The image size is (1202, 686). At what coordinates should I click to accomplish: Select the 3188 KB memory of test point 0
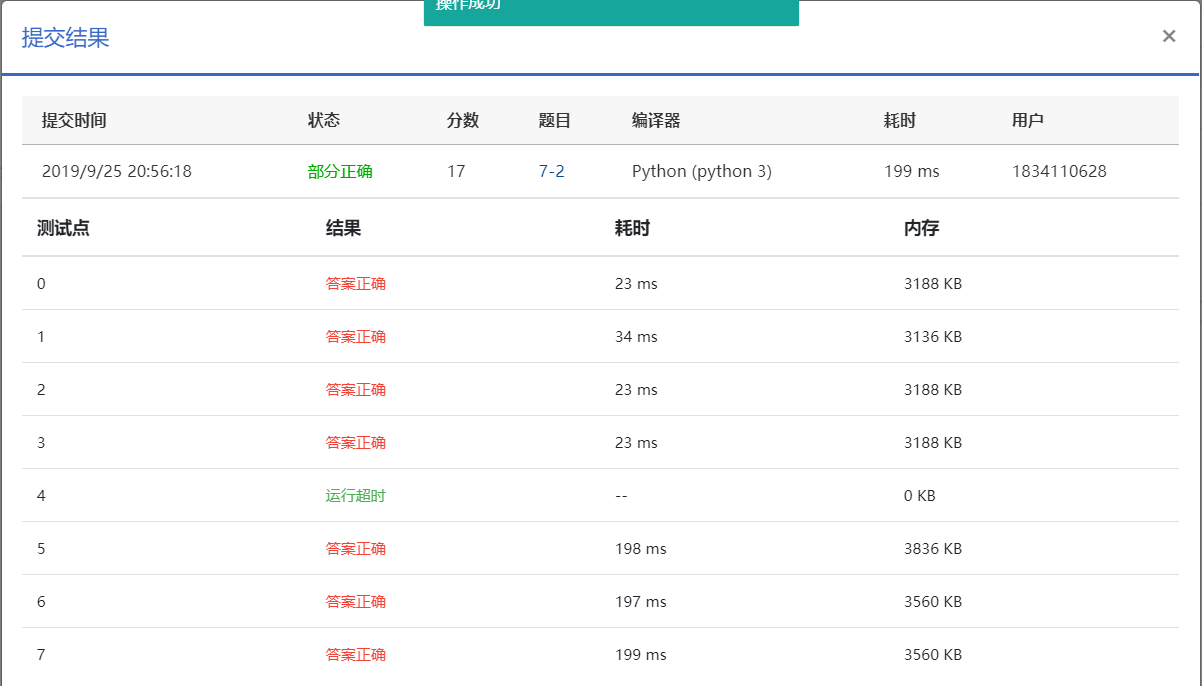(933, 283)
